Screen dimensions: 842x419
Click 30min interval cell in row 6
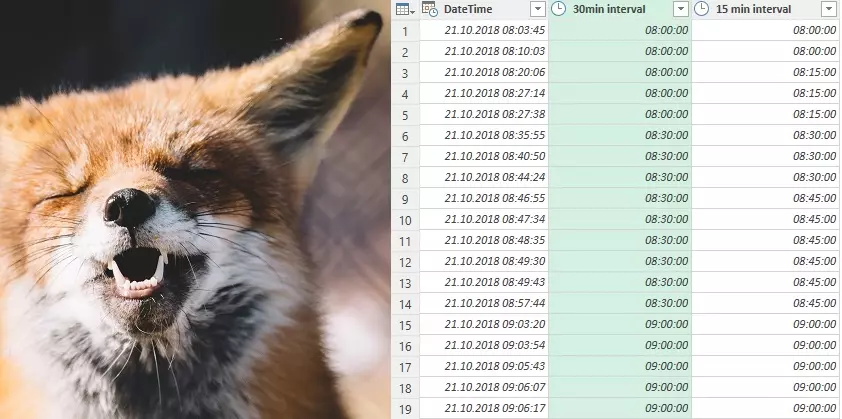coord(620,135)
